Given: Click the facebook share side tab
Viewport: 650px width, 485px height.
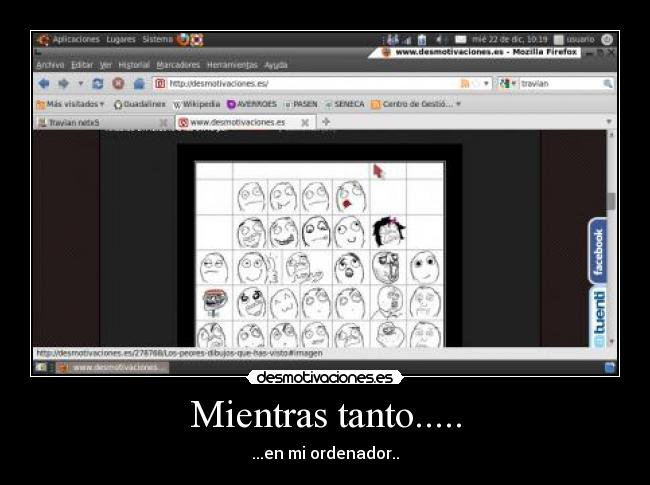Looking at the screenshot, I should 598,251.
